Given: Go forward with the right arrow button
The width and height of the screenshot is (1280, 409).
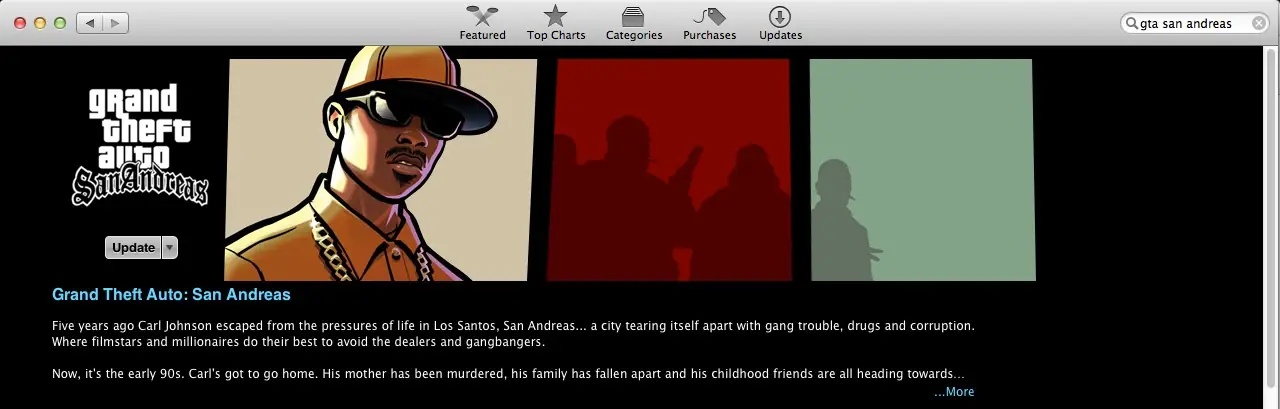Looking at the screenshot, I should (115, 22).
